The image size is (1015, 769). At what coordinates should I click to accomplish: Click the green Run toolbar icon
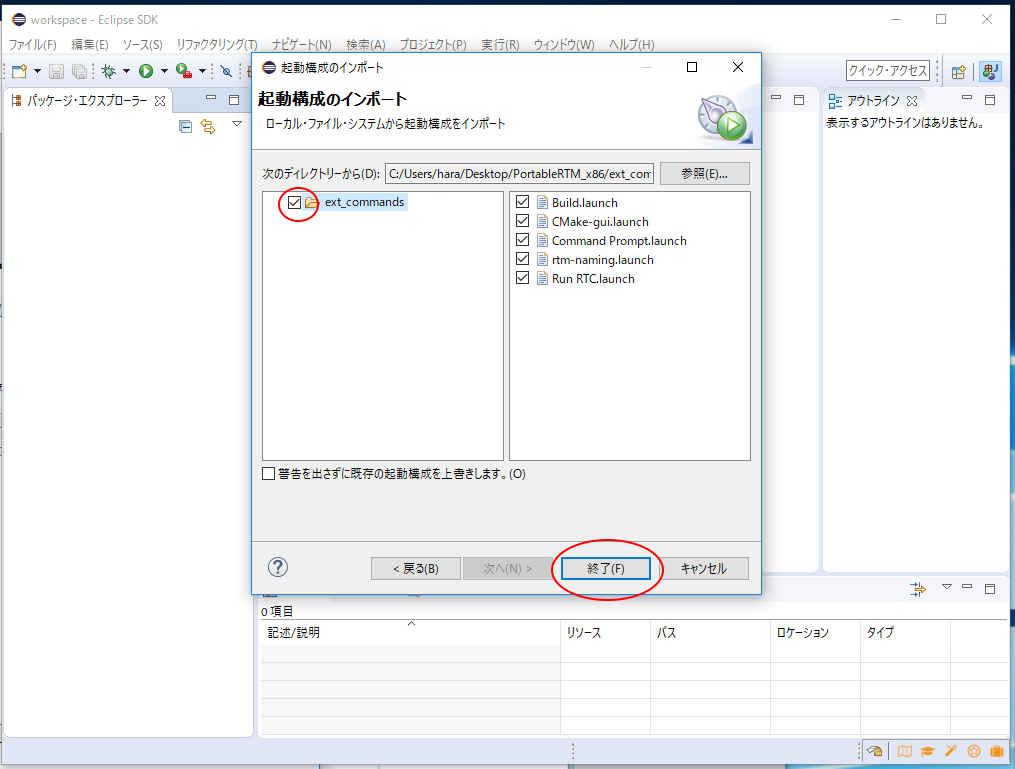(x=146, y=71)
